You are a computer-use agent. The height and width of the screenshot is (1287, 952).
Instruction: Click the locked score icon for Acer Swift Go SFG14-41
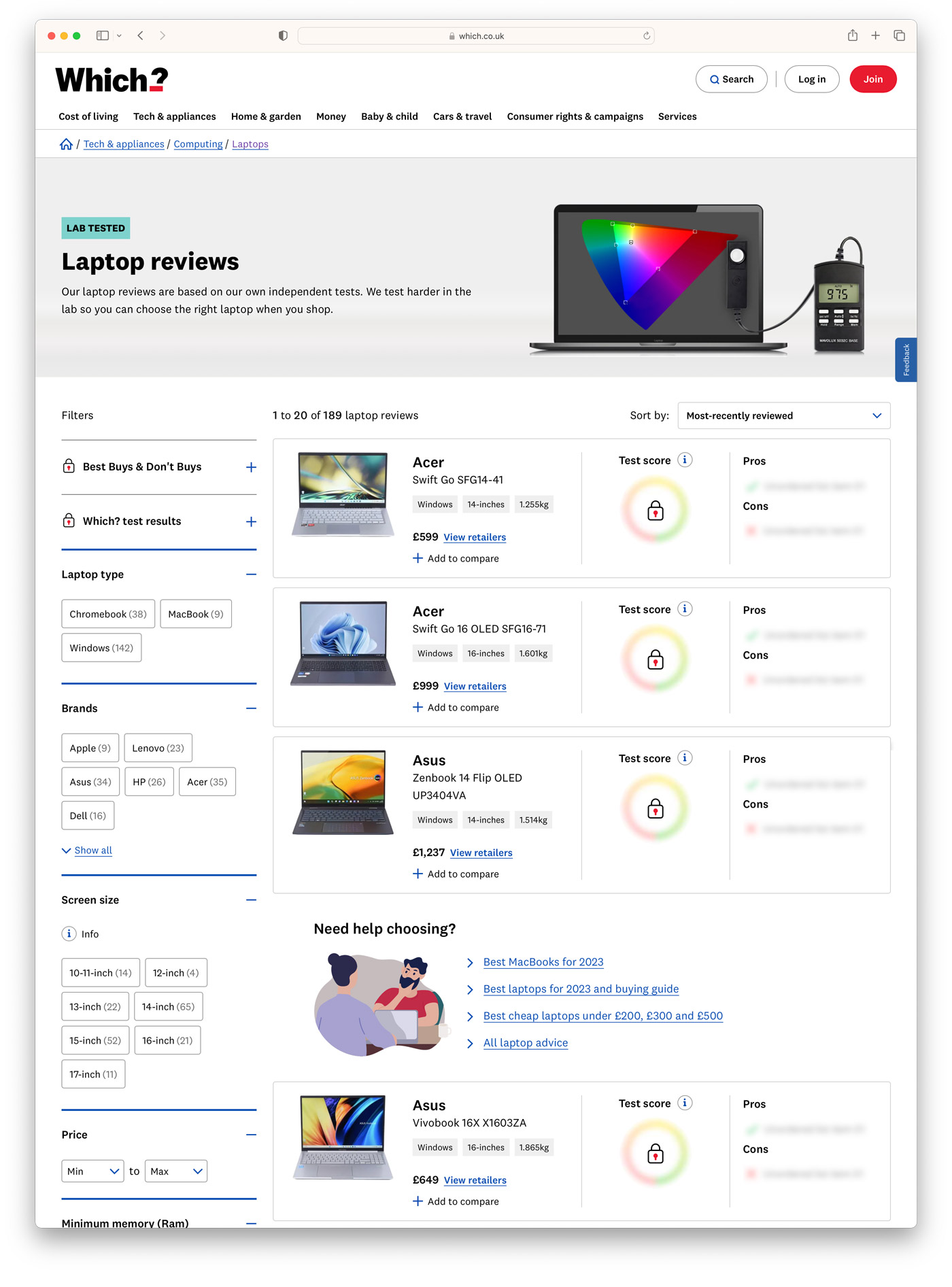656,511
